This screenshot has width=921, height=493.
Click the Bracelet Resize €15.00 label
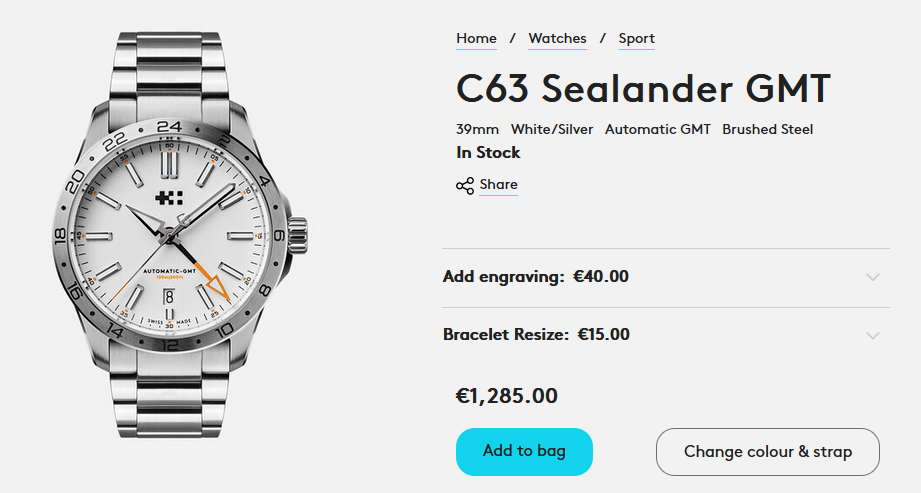click(x=536, y=335)
